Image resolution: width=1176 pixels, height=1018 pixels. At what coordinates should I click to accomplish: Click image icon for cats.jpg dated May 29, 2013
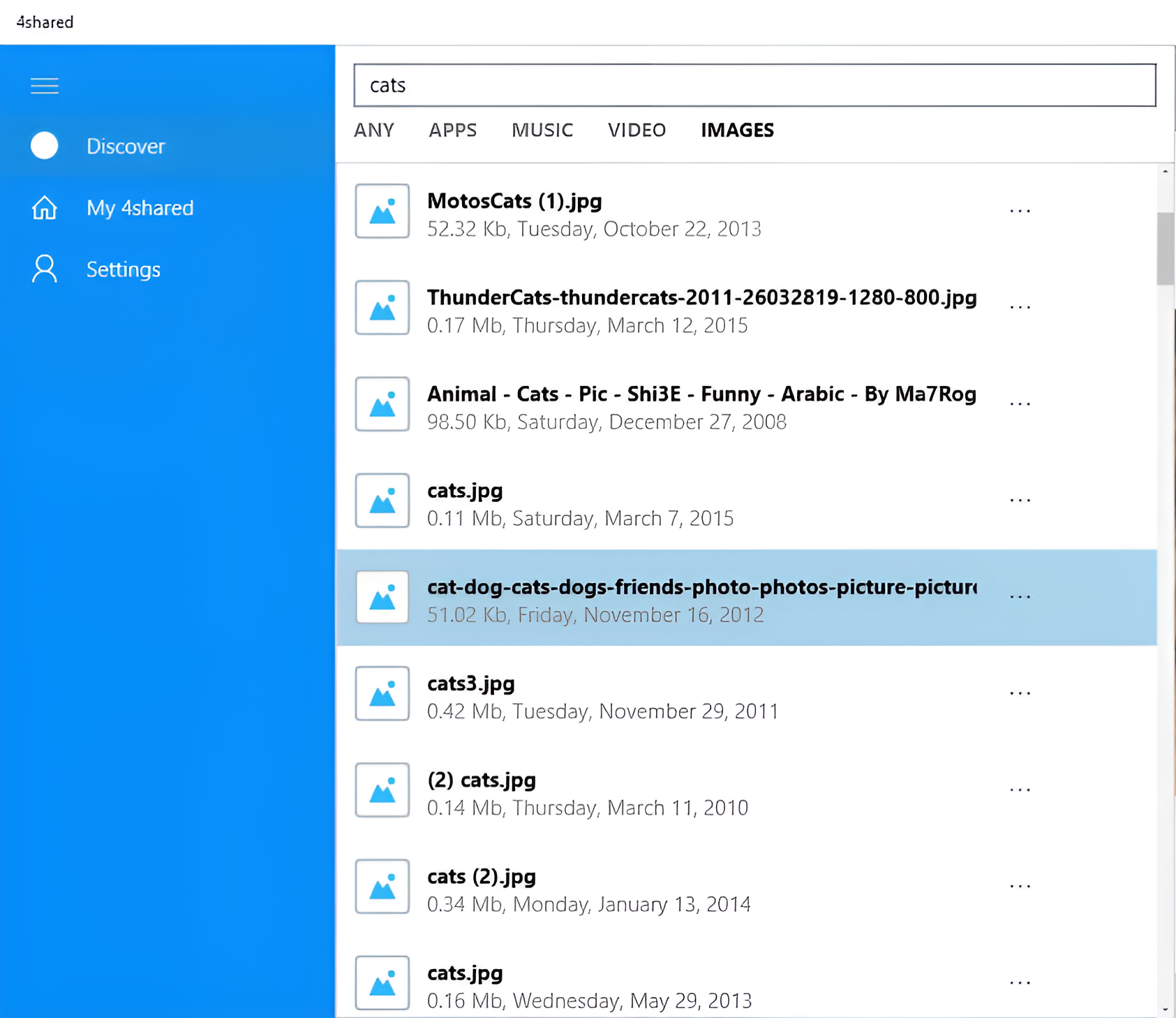pyautogui.click(x=382, y=982)
